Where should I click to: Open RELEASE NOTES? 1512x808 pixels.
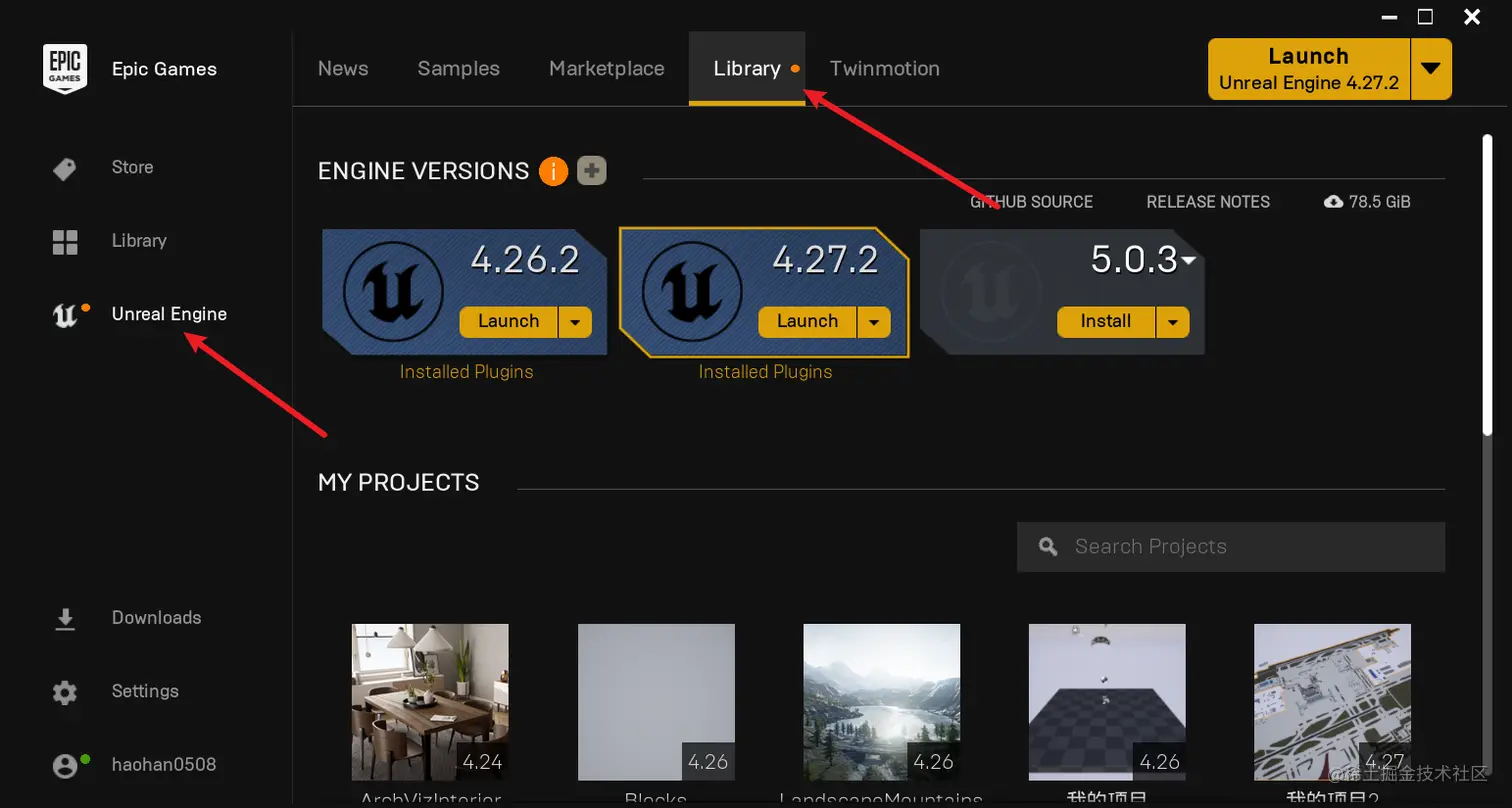pyautogui.click(x=1207, y=201)
